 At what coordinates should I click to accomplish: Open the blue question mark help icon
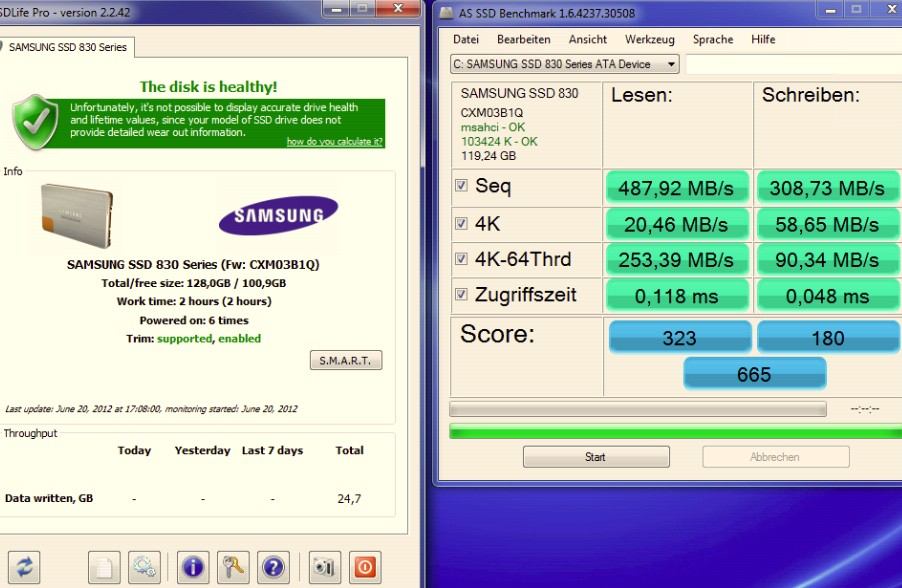(273, 567)
